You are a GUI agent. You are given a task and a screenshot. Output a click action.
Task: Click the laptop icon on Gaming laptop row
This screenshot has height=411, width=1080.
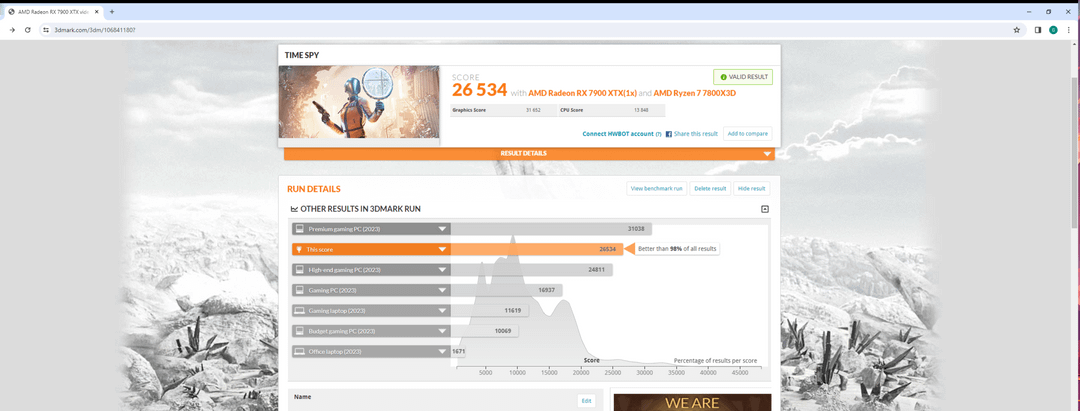click(x=299, y=310)
